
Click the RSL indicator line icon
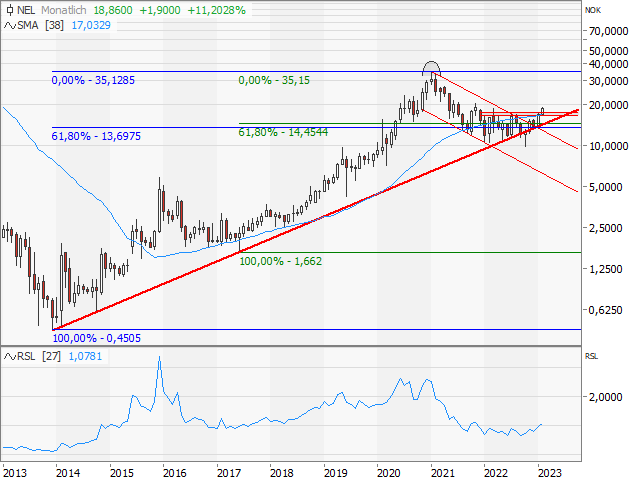click(x=9, y=356)
